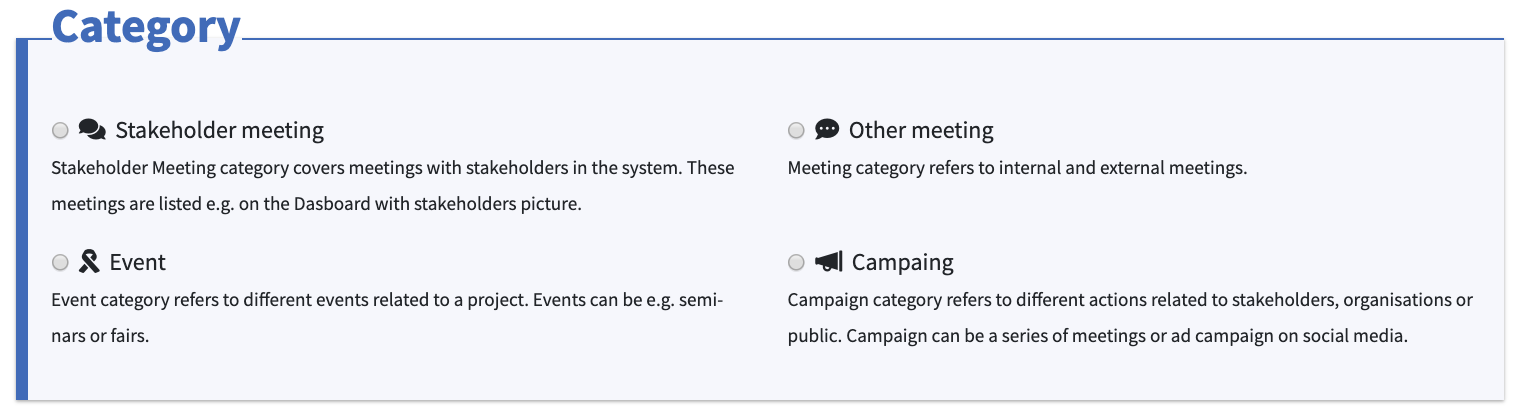Image resolution: width=1520 pixels, height=418 pixels.
Task: Choose the Campaing radio button
Action: pyautogui.click(x=796, y=263)
